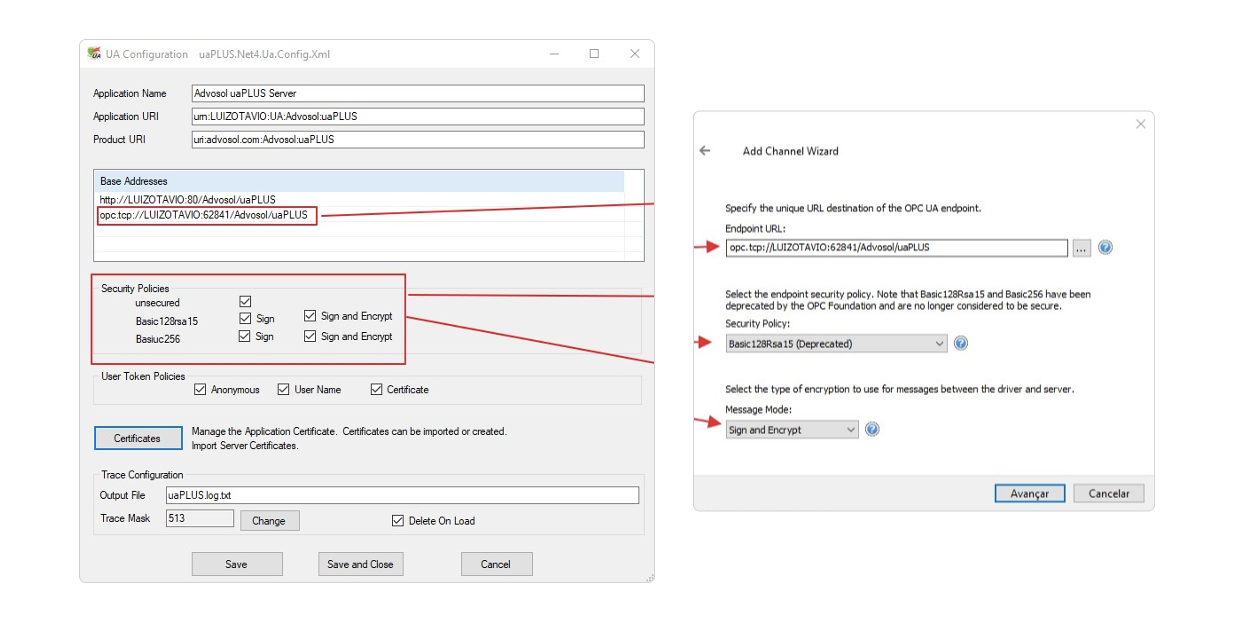Screen dimensions: 1234x622
Task: Minimize the UA Configuration window
Action: (x=555, y=54)
